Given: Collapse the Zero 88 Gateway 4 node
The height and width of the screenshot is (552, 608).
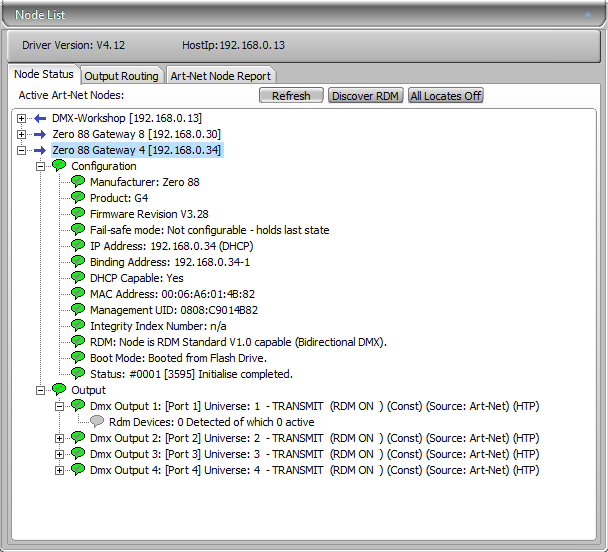Looking at the screenshot, I should 22,150.
